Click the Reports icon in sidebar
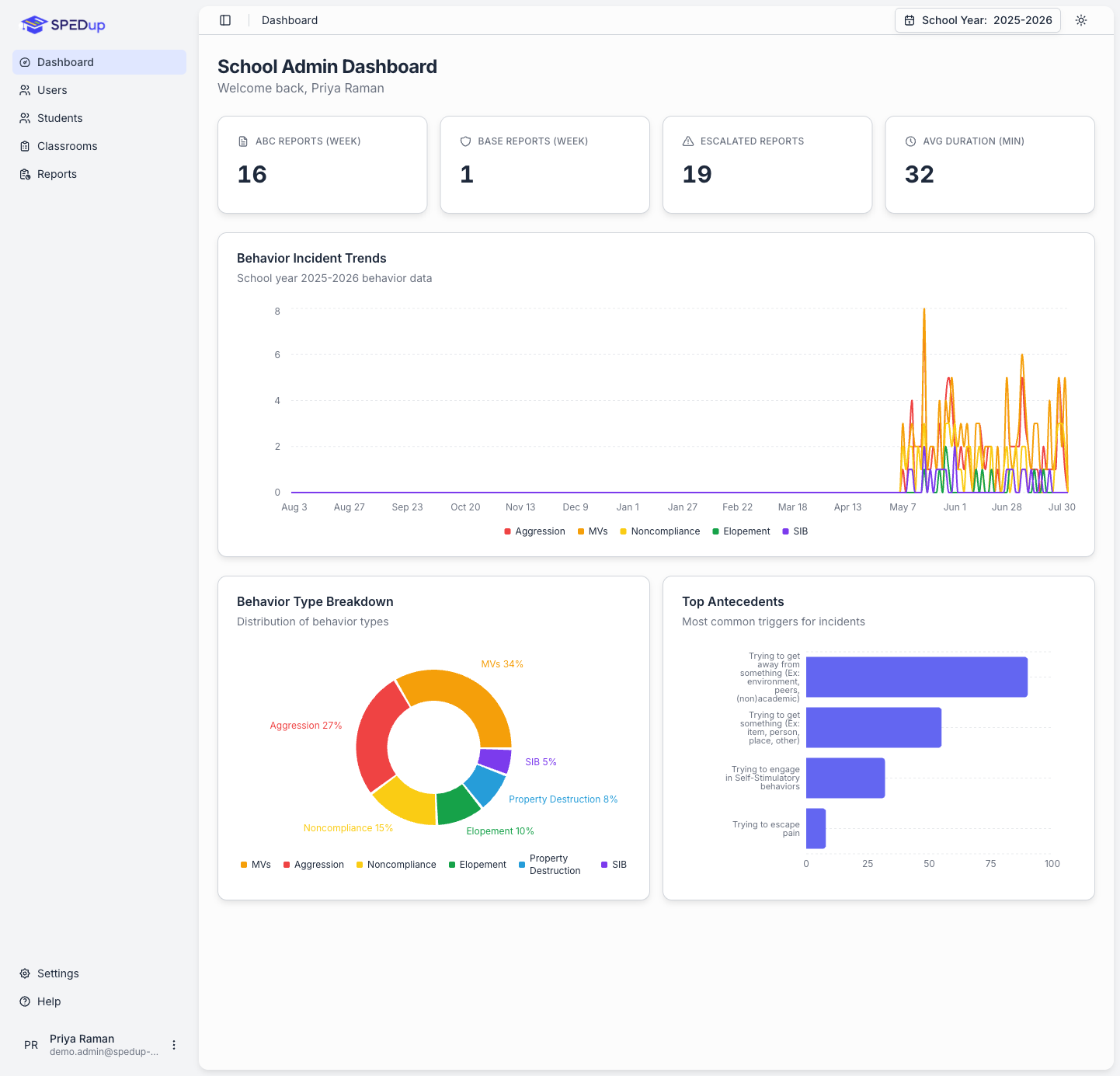The height and width of the screenshot is (1076, 1120). click(25, 174)
